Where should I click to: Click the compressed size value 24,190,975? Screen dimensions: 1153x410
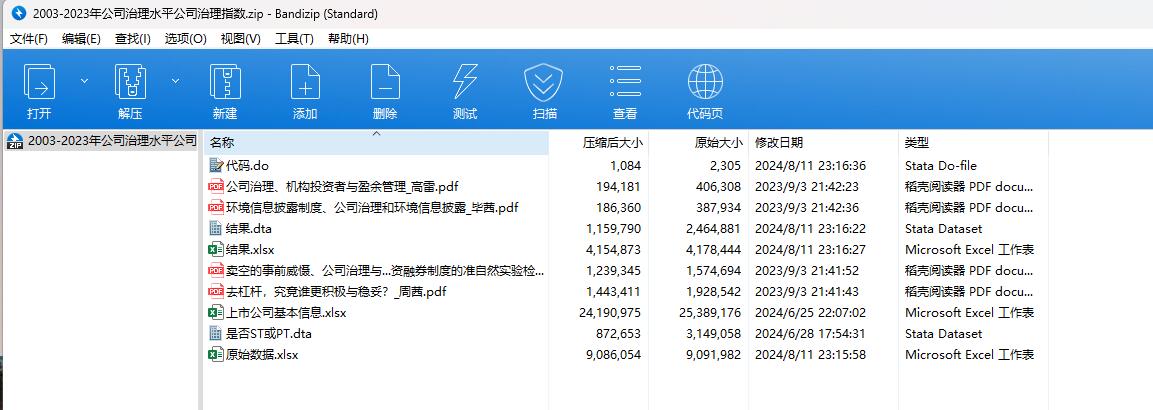(610, 312)
